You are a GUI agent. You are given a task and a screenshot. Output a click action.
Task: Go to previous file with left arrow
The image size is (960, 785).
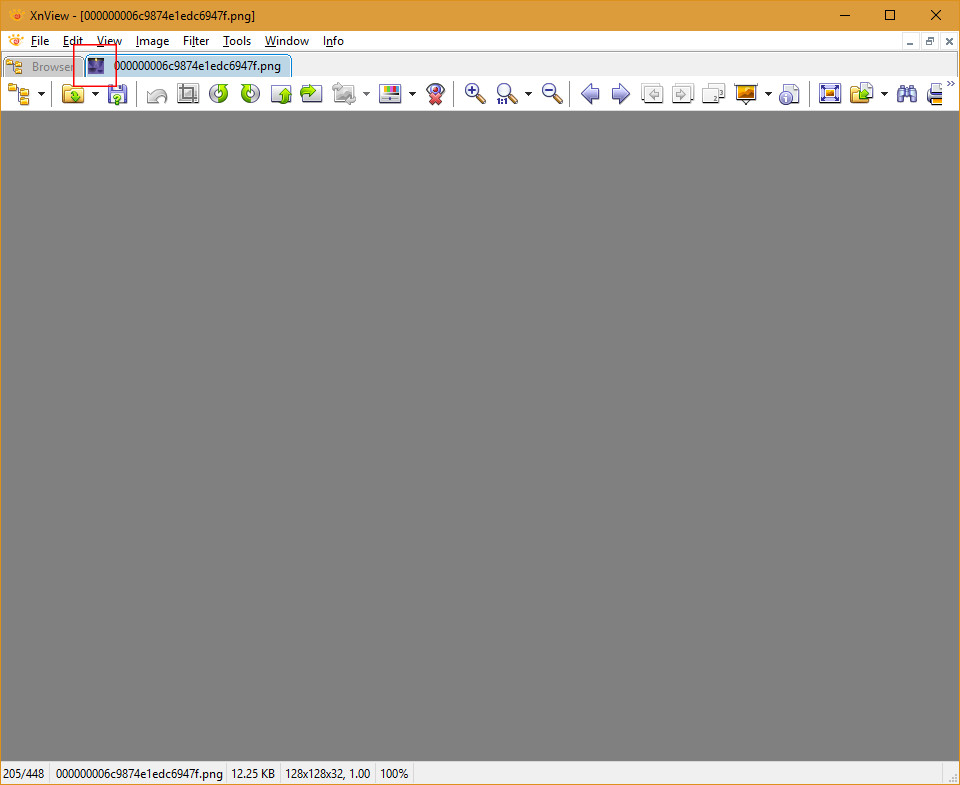[x=590, y=94]
